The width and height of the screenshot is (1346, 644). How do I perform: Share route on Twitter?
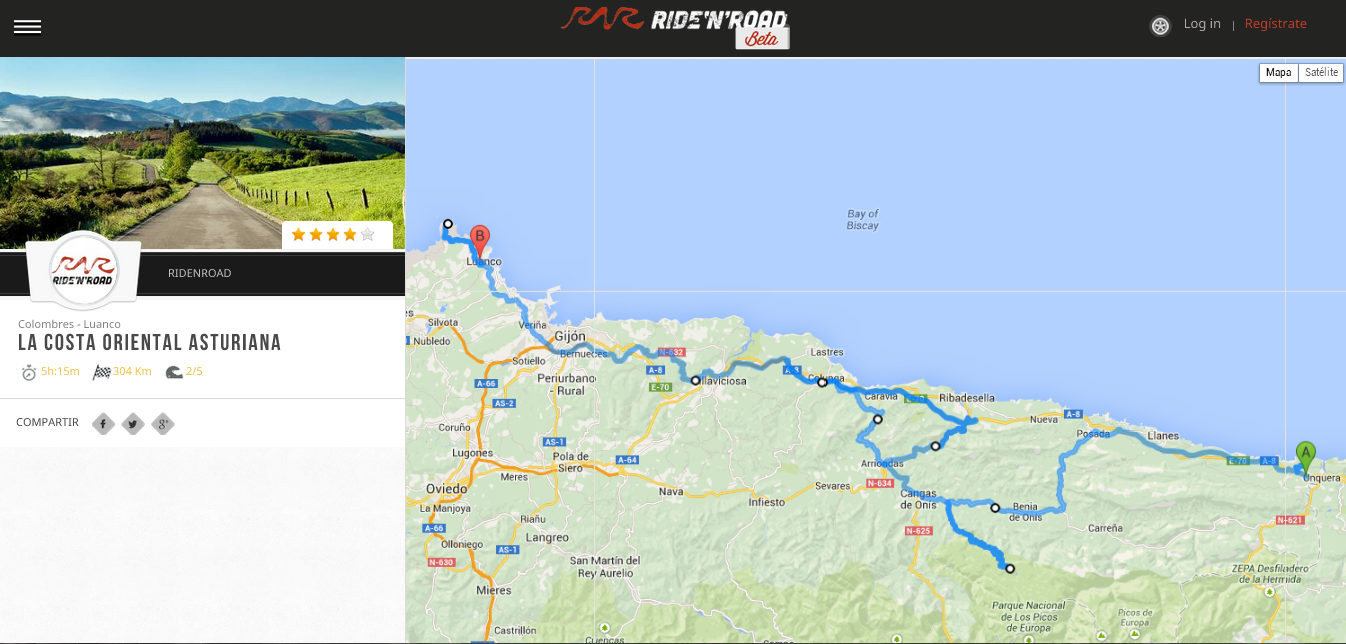click(133, 424)
